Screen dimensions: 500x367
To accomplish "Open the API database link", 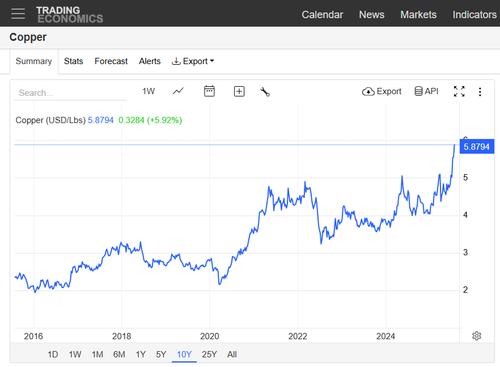I will click(x=426, y=91).
